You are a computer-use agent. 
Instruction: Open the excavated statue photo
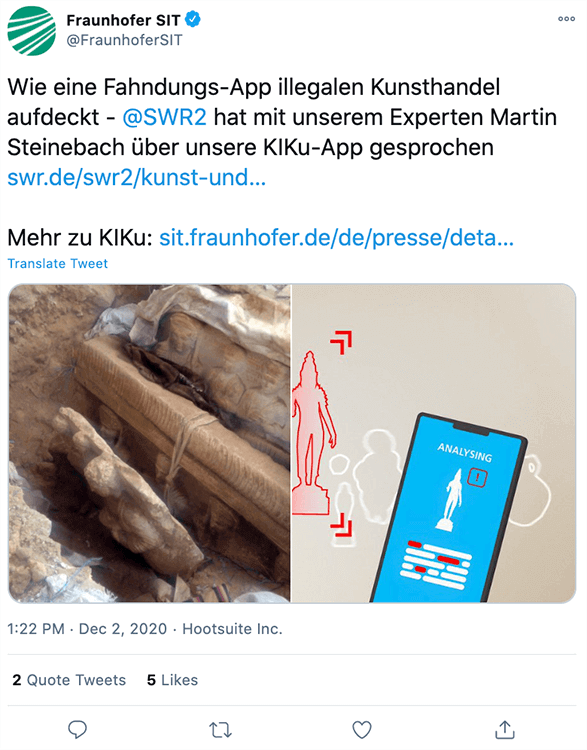click(149, 443)
